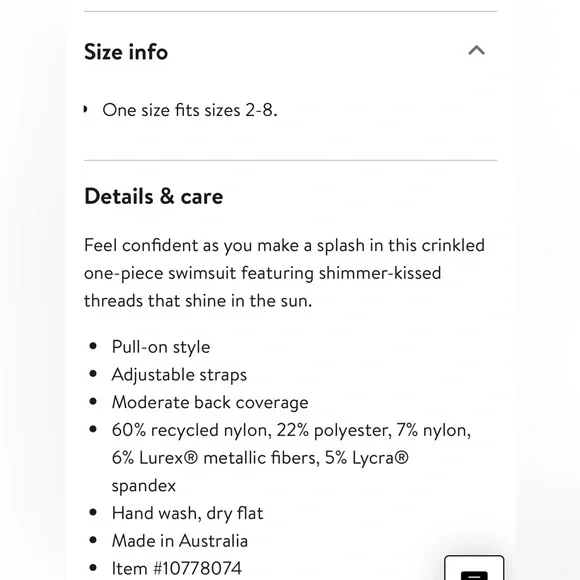This screenshot has width=580, height=580.
Task: Click the '5% Lycra®' text
Action: pyautogui.click(x=367, y=458)
